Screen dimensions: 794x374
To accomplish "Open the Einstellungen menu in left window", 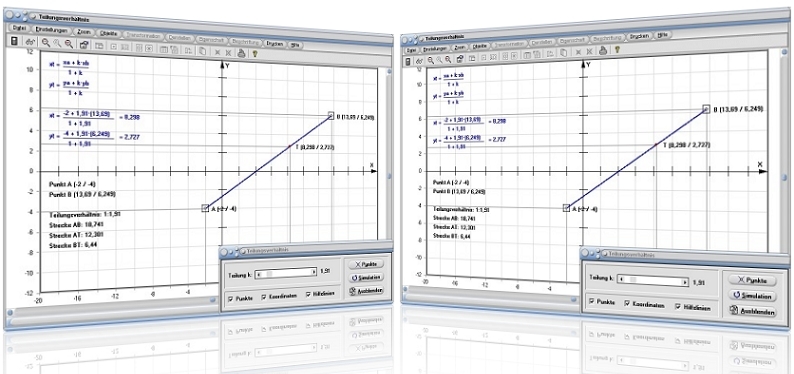I will pyautogui.click(x=51, y=30).
